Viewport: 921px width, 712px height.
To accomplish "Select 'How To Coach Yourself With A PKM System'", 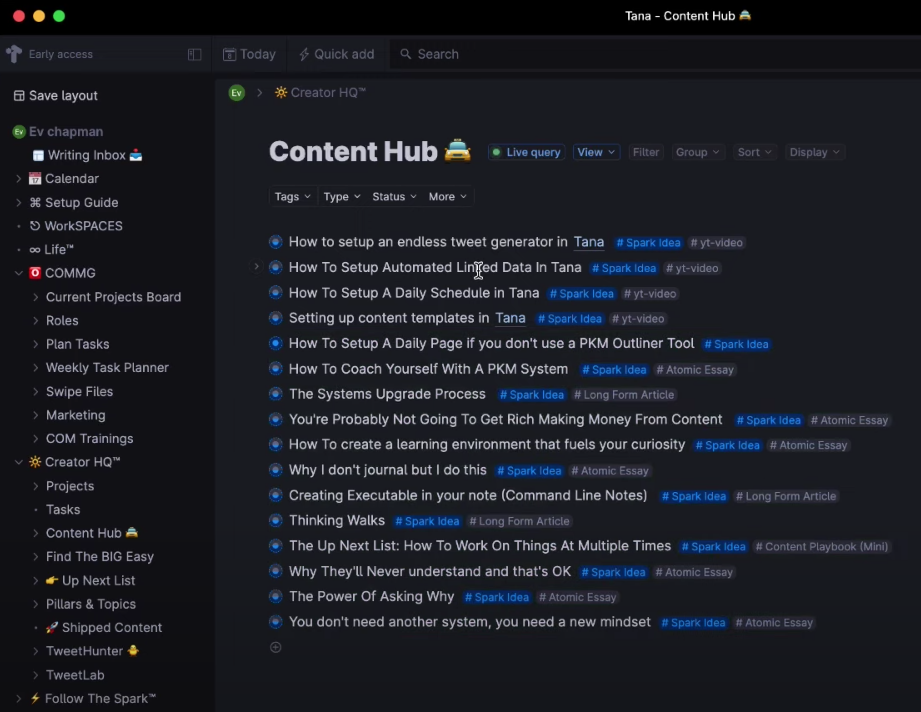I will click(428, 369).
